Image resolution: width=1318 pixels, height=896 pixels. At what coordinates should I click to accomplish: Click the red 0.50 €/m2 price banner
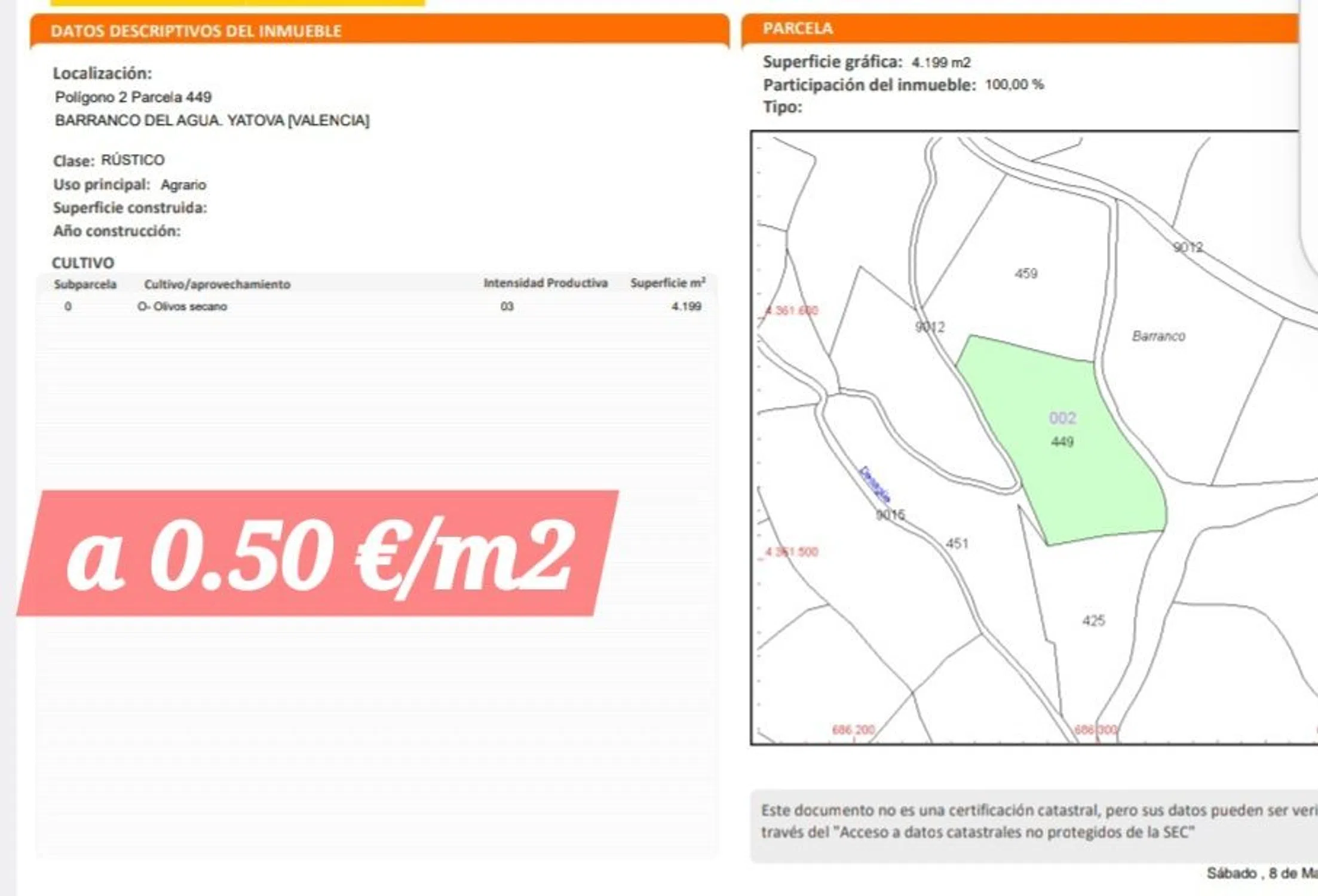click(x=318, y=554)
